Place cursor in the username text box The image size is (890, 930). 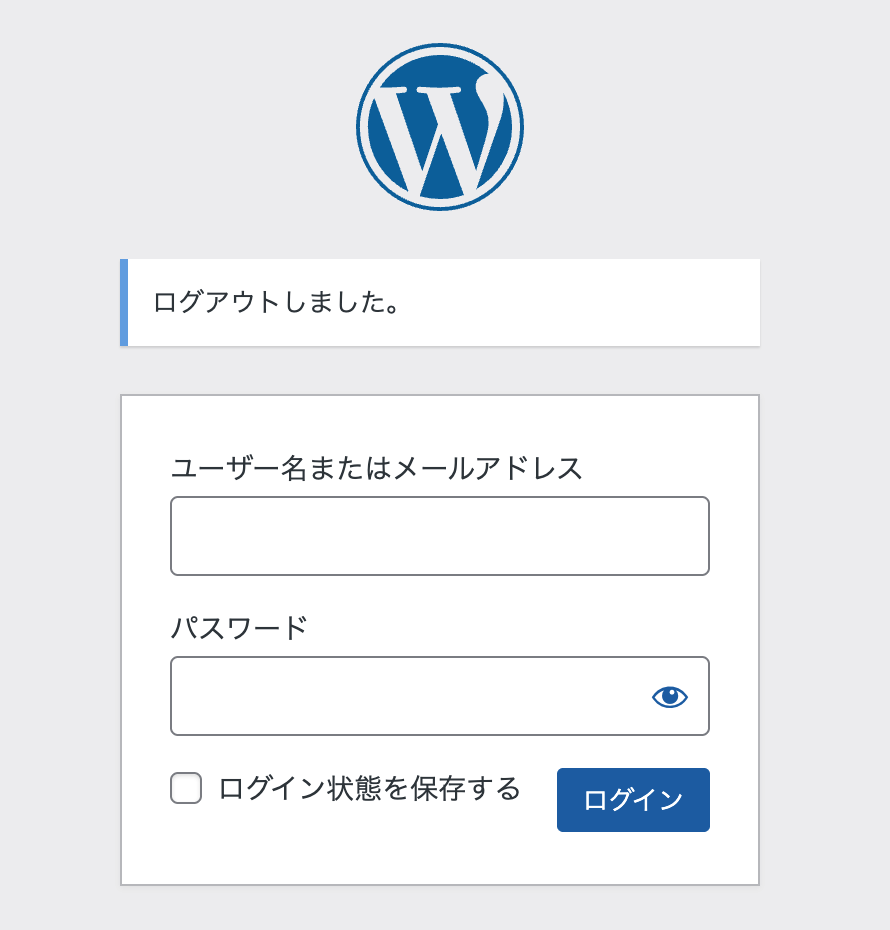(439, 536)
